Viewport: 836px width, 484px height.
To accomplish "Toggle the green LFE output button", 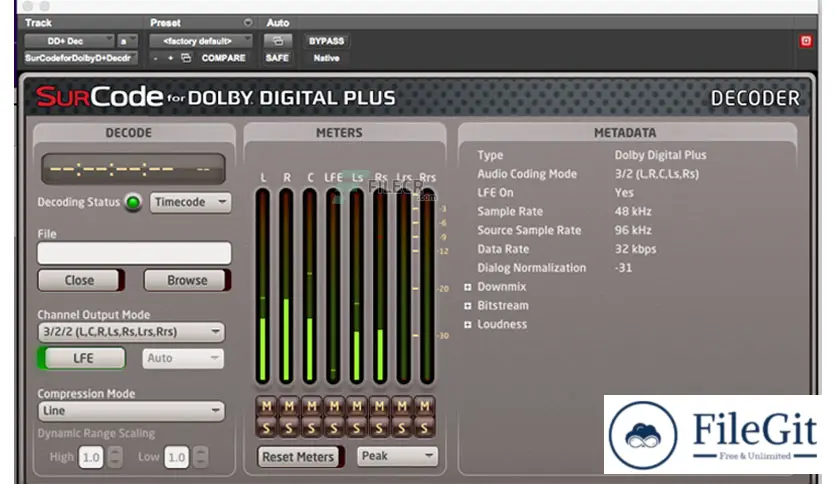I will coord(82,358).
